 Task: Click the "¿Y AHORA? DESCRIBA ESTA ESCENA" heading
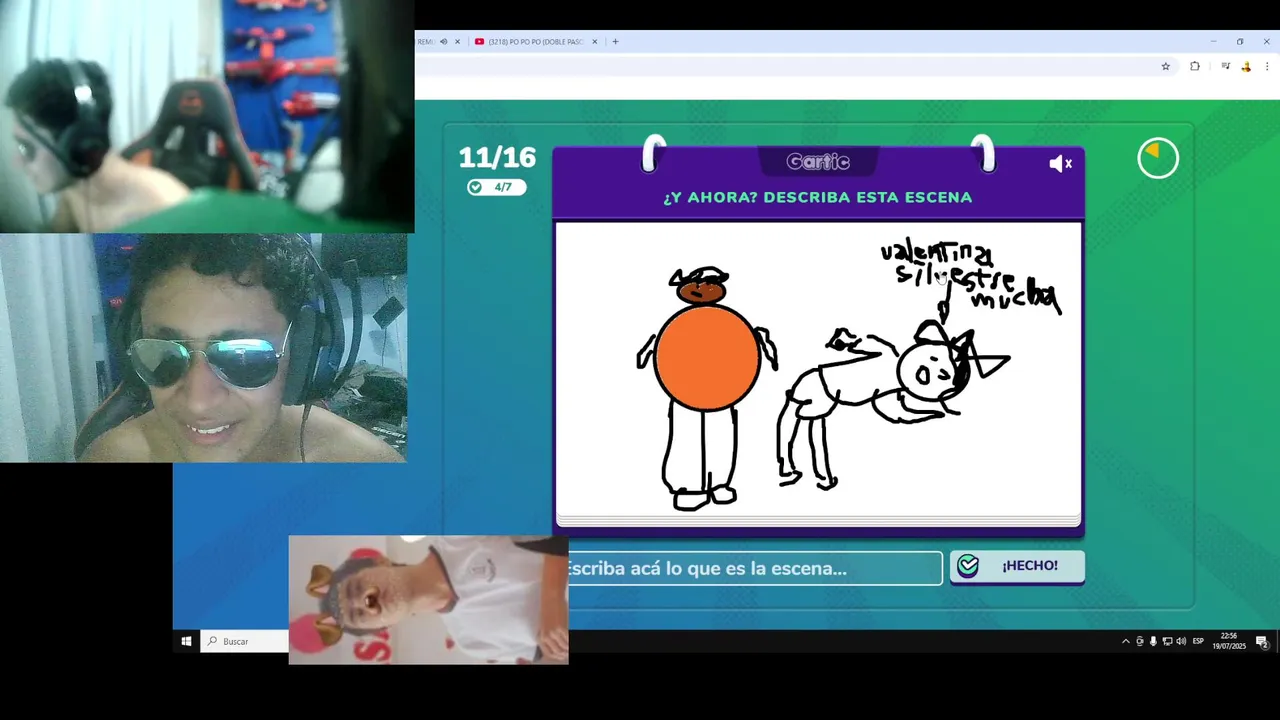click(x=818, y=197)
